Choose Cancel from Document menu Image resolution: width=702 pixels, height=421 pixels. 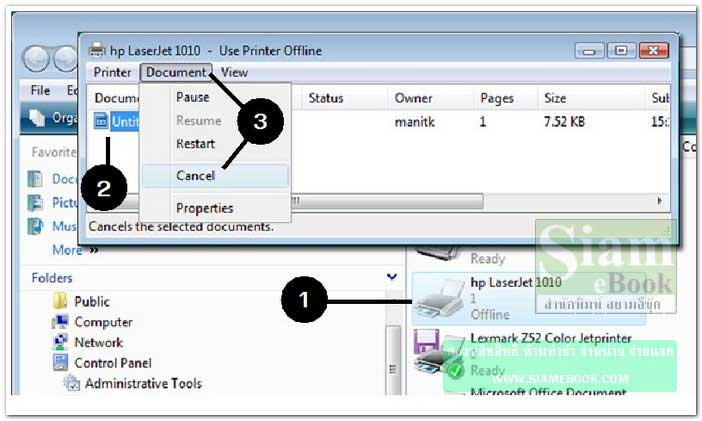coord(216,176)
